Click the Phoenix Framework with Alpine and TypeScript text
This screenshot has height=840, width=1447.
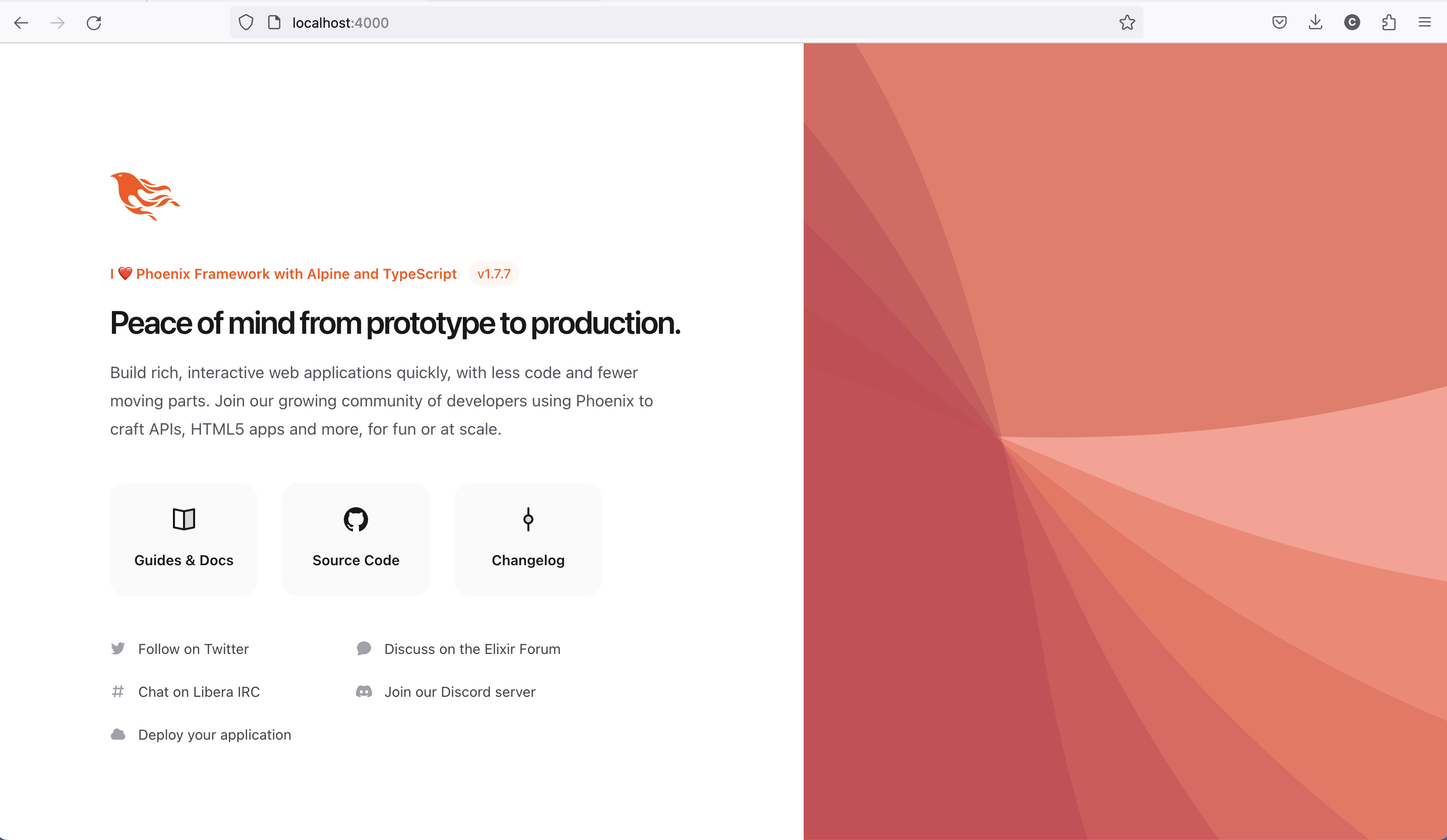coord(296,274)
